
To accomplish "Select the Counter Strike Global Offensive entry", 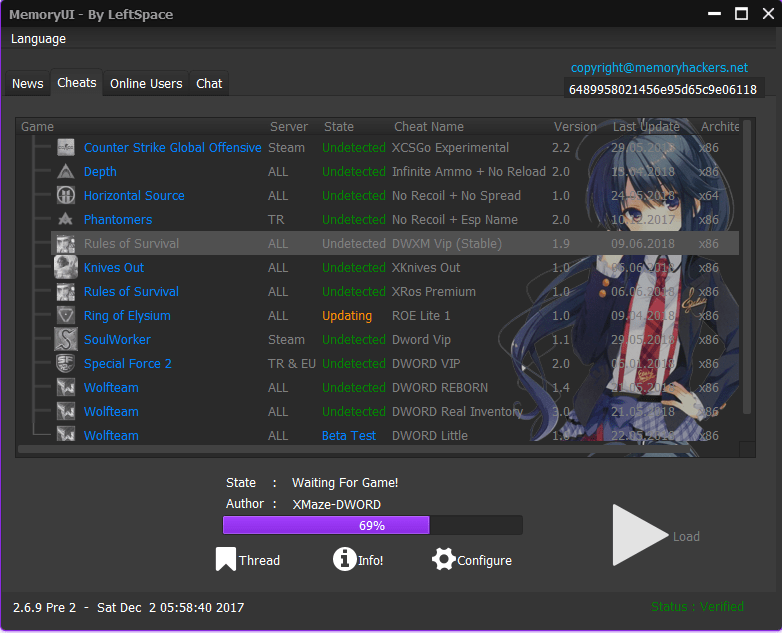I will (173, 148).
